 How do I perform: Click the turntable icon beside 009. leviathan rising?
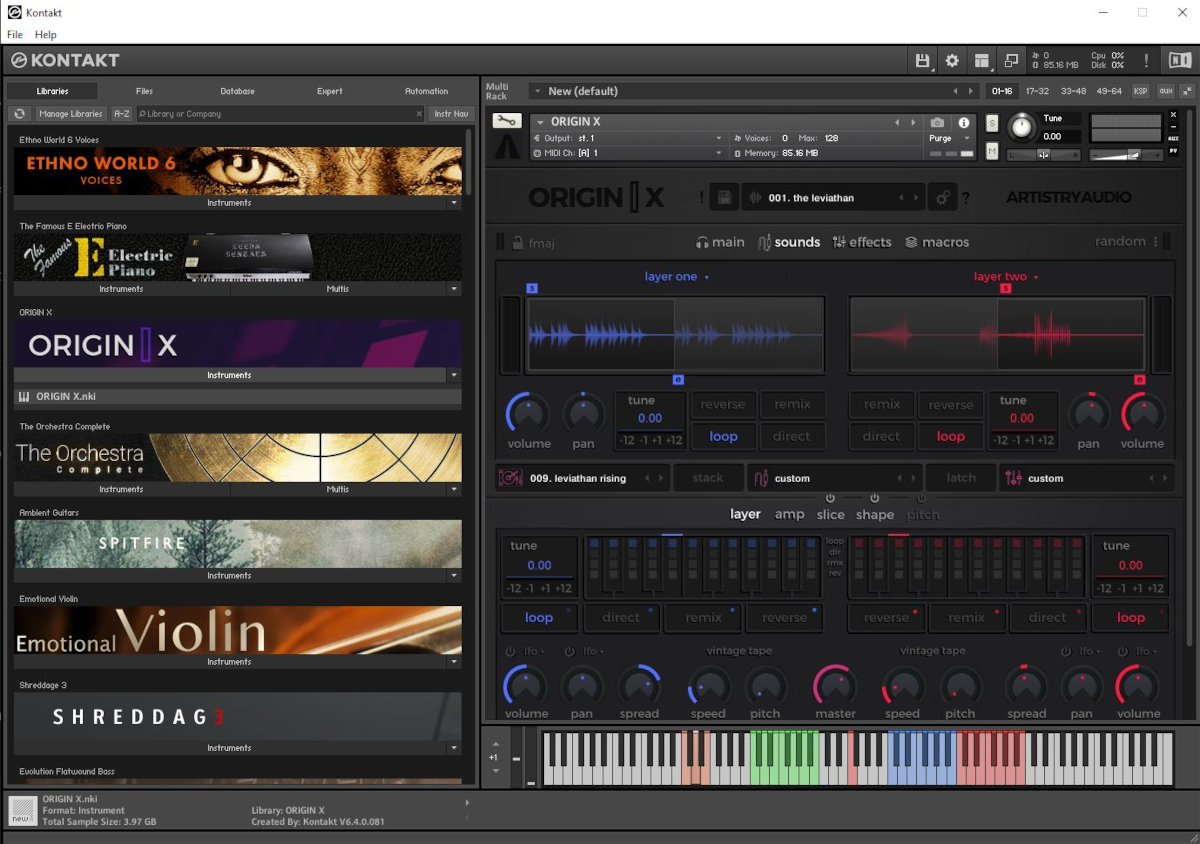[510, 478]
